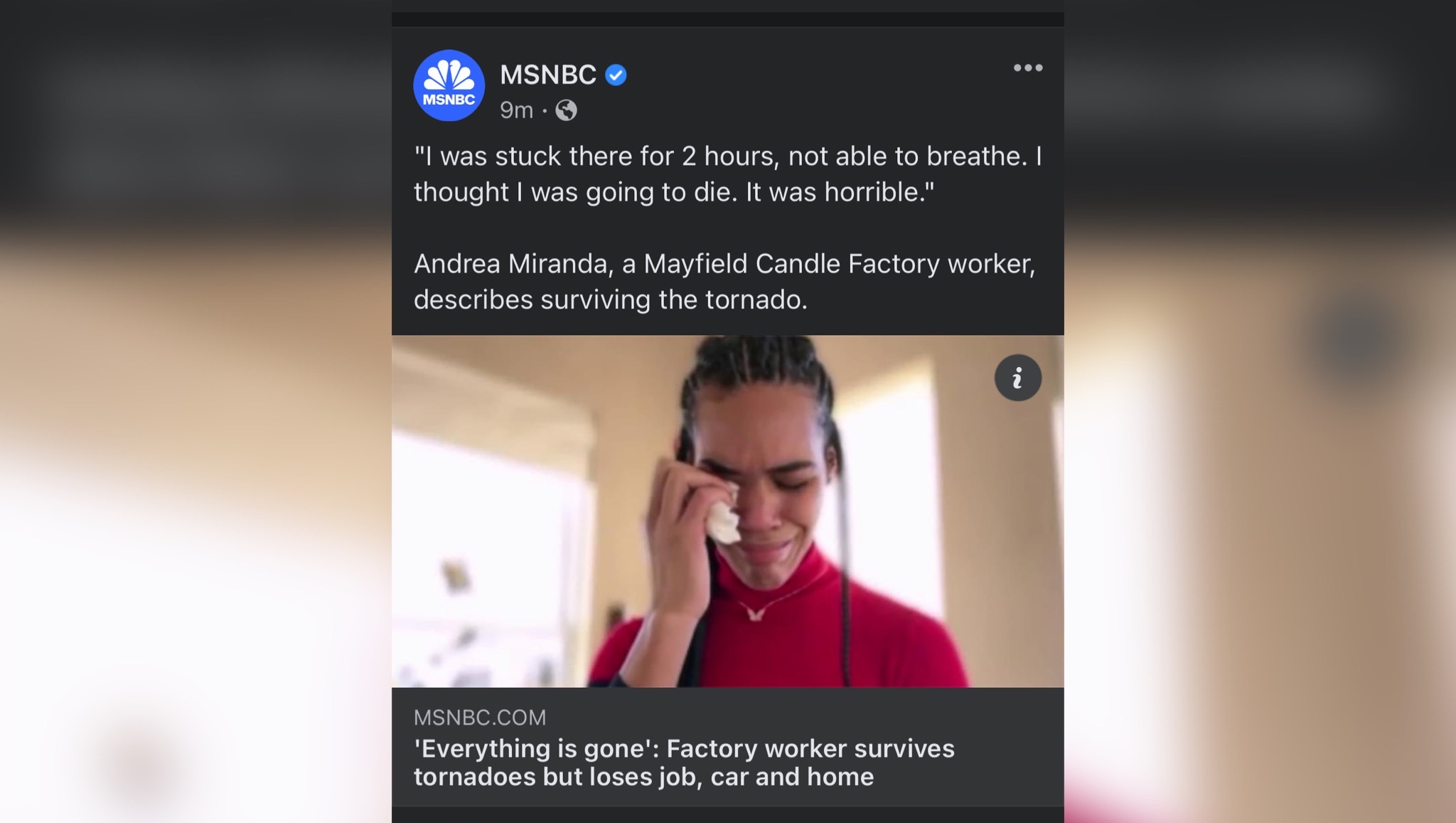Click the globe public-visibility icon
This screenshot has height=823, width=1456.
(x=566, y=110)
